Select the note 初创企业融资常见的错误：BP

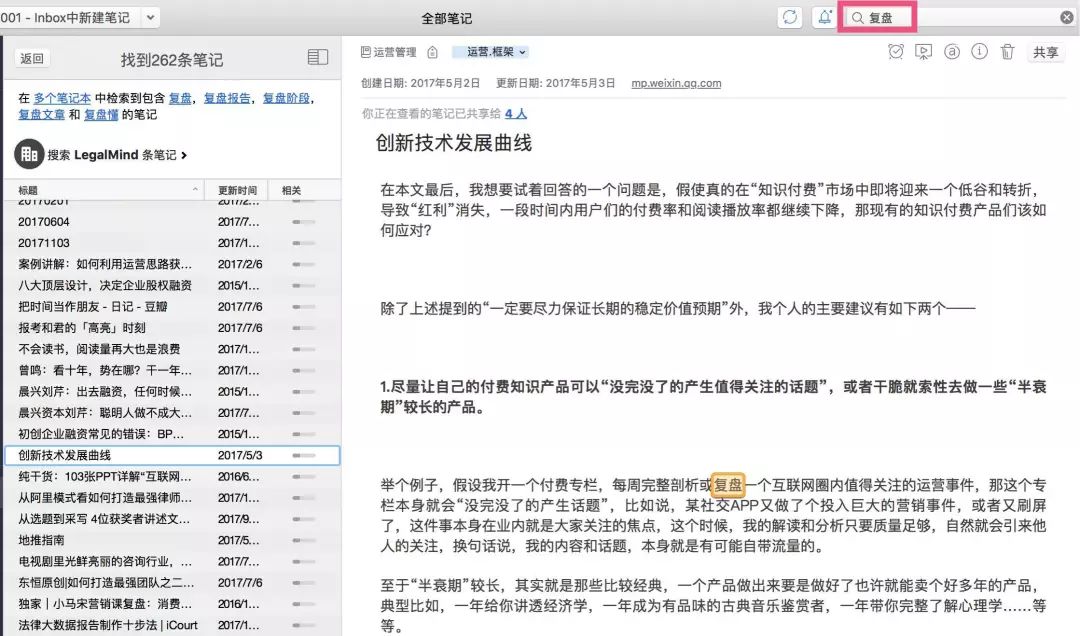tap(172, 434)
